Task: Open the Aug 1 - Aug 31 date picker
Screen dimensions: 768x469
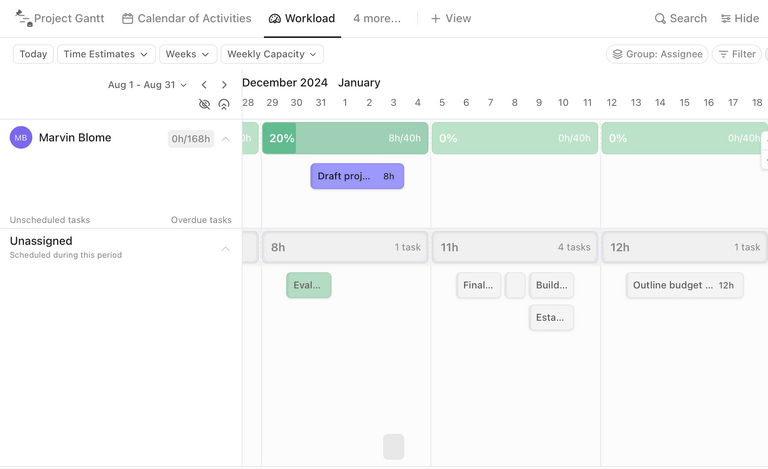Action: tap(147, 85)
